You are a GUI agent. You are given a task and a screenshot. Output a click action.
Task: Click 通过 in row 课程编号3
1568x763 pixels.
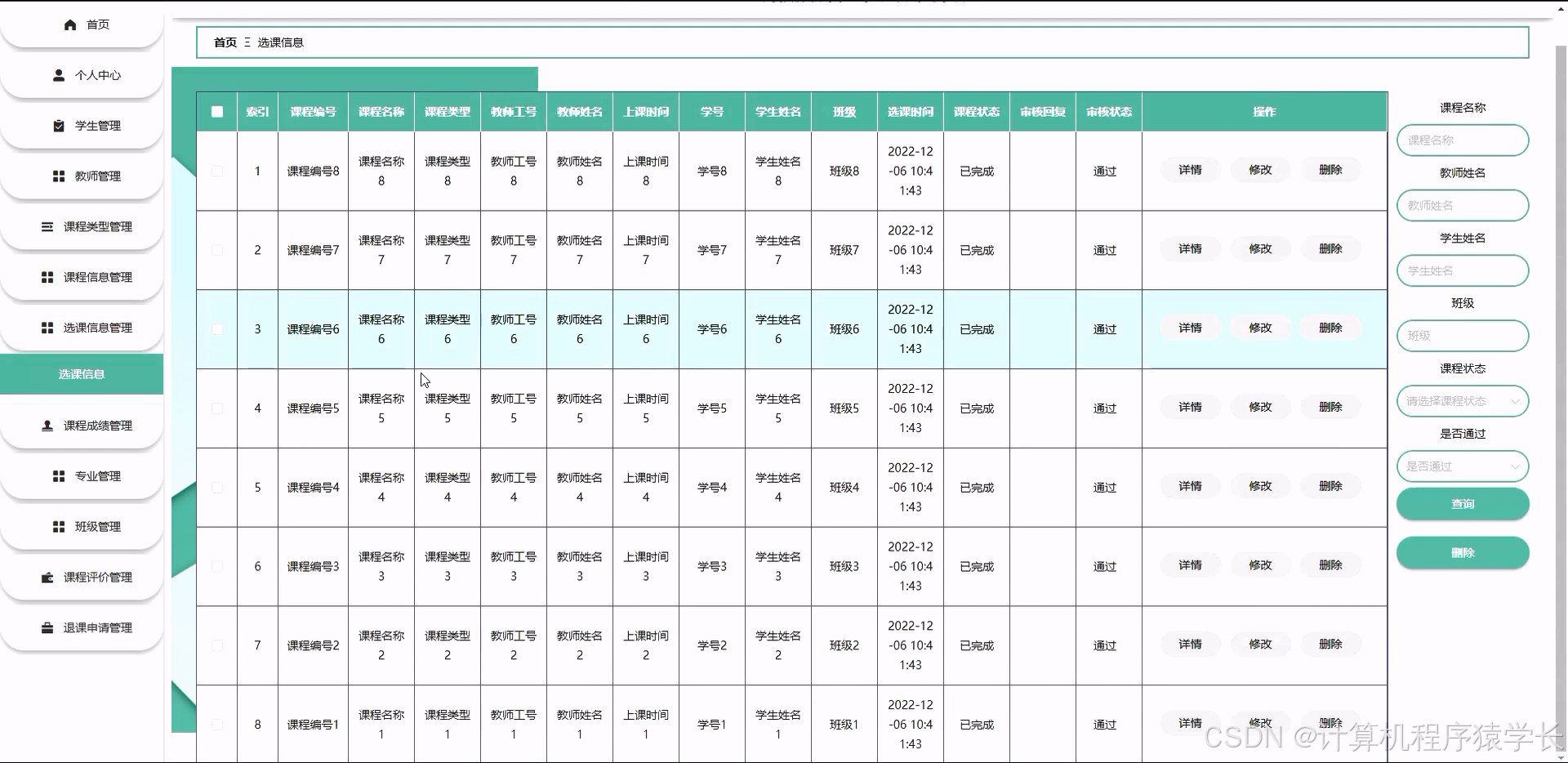1105,566
